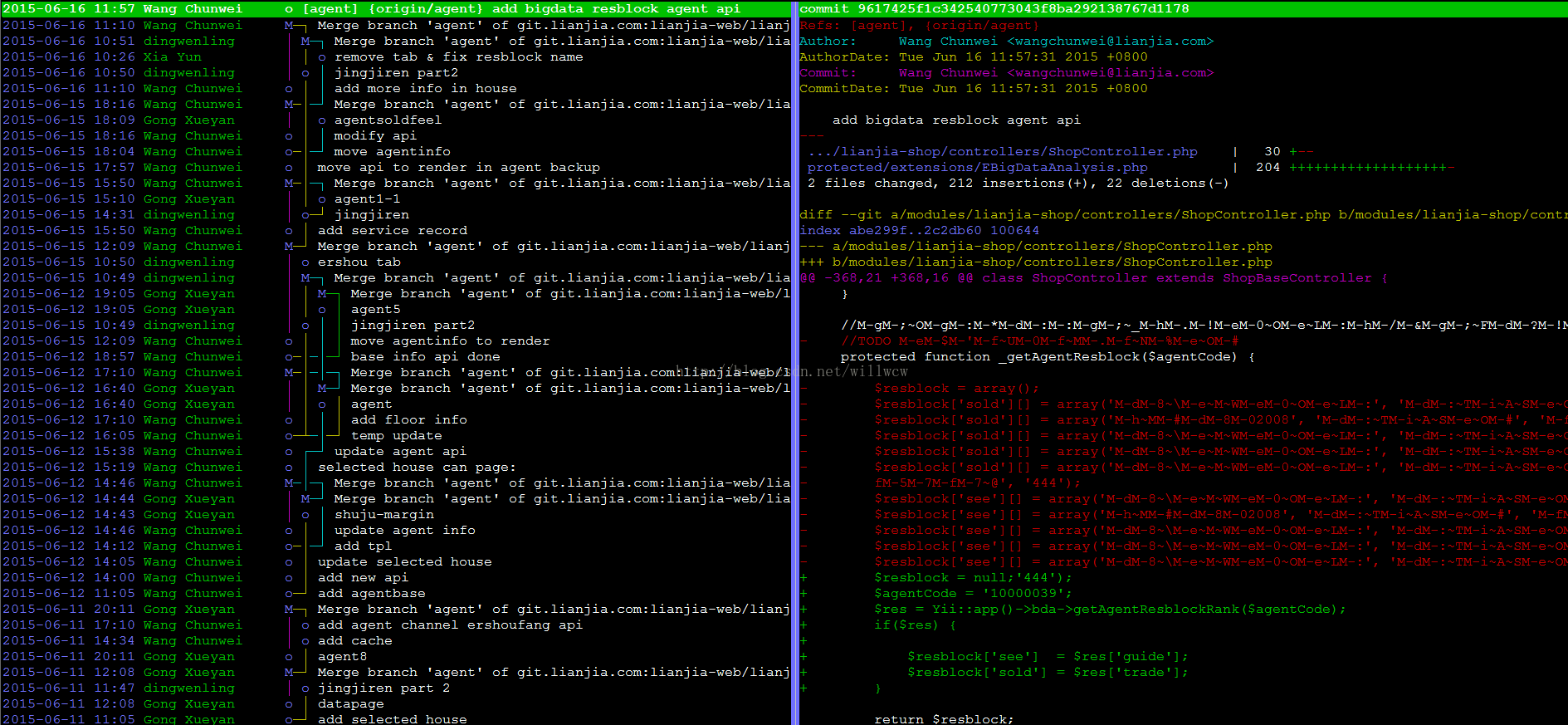Image resolution: width=1568 pixels, height=725 pixels.
Task: Click the CommitDate line in the diff pane
Action: point(973,89)
